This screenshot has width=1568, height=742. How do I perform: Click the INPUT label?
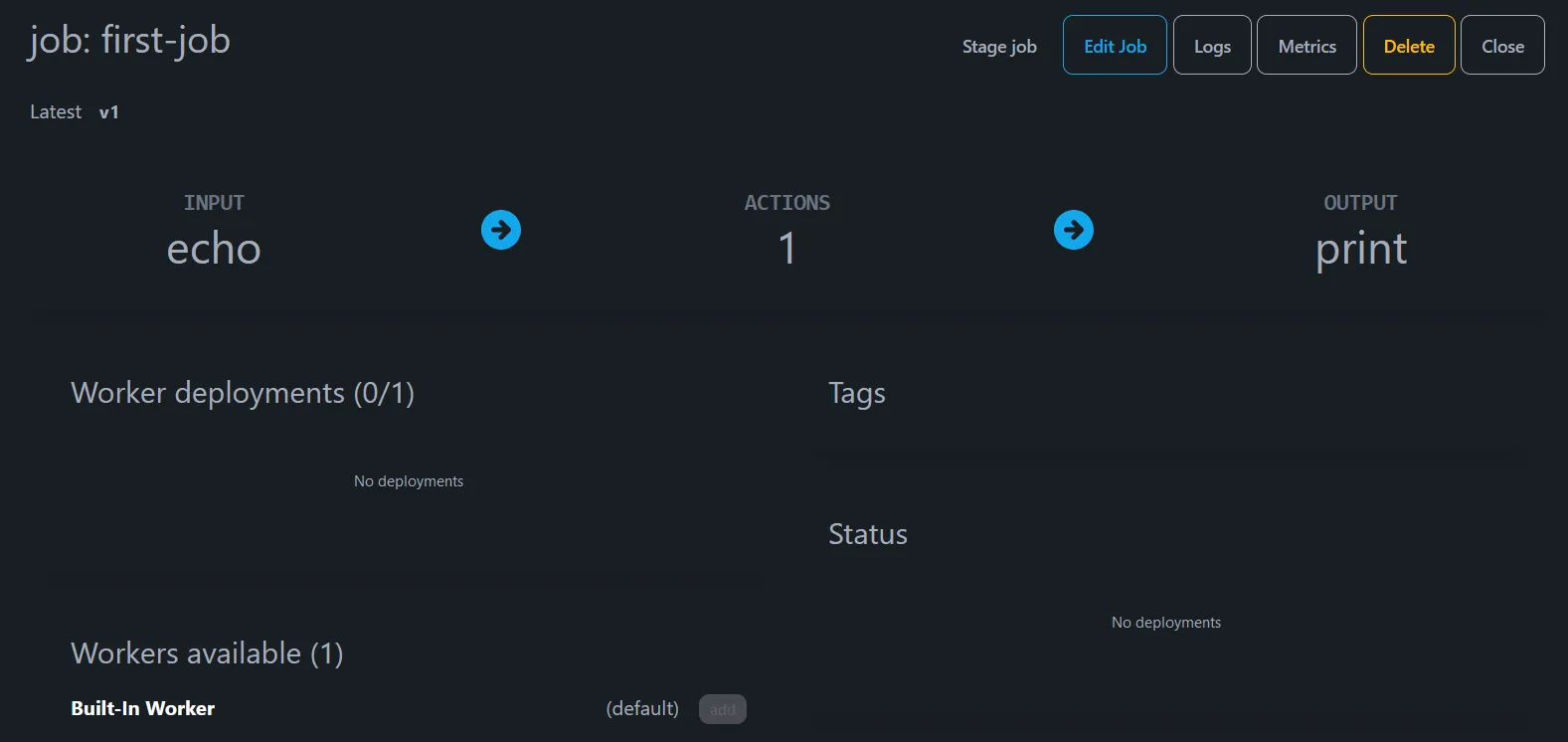tap(214, 203)
